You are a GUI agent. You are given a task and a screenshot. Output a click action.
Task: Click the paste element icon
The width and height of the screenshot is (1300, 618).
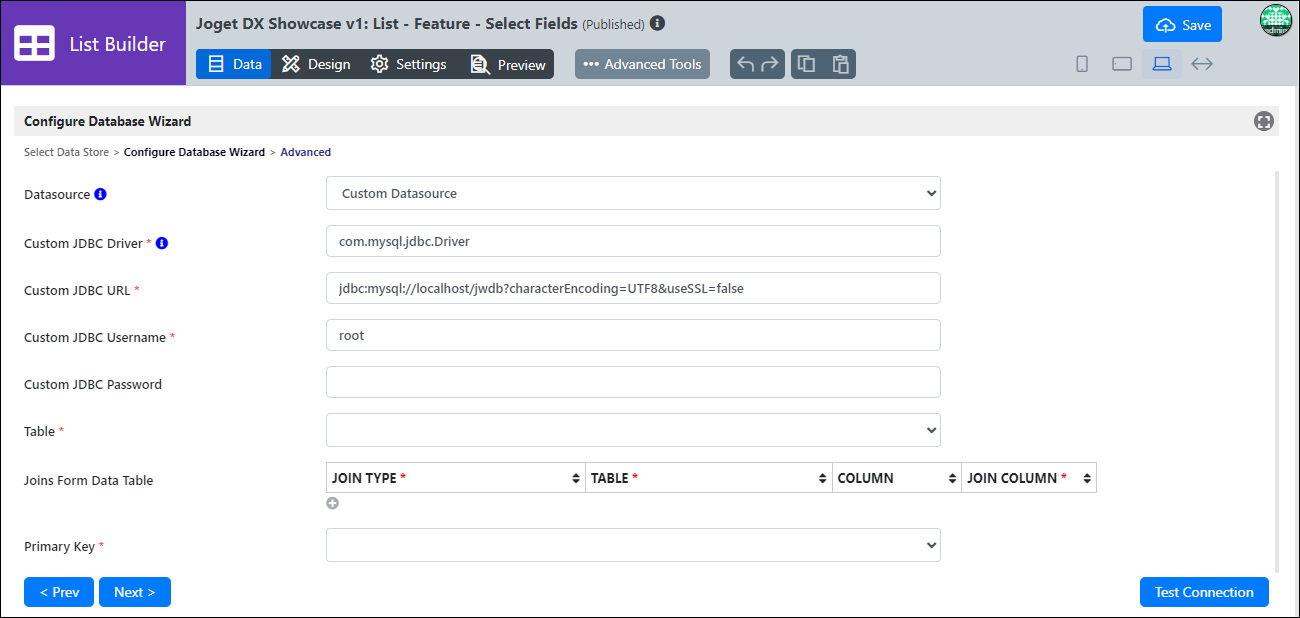(x=841, y=64)
